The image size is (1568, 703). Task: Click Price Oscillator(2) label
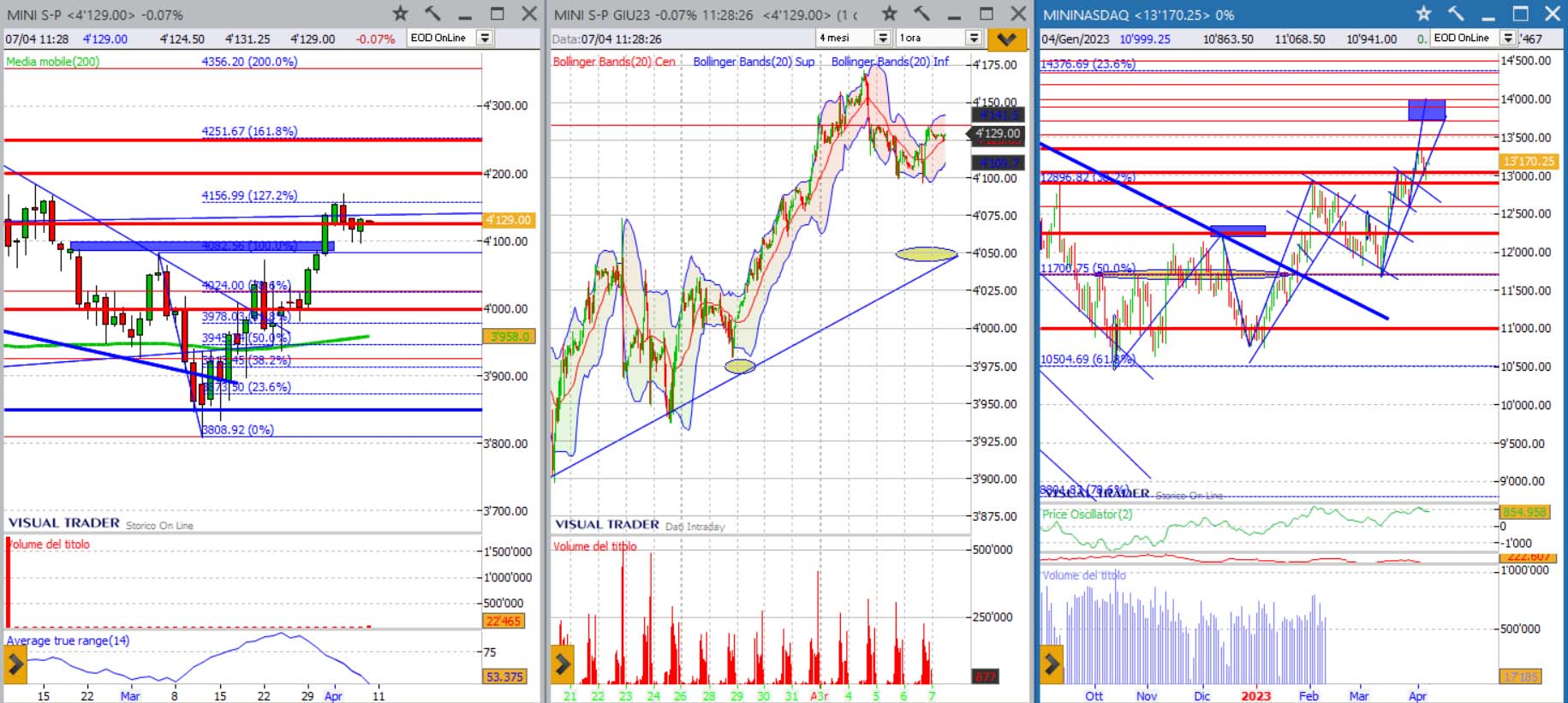click(x=1087, y=515)
